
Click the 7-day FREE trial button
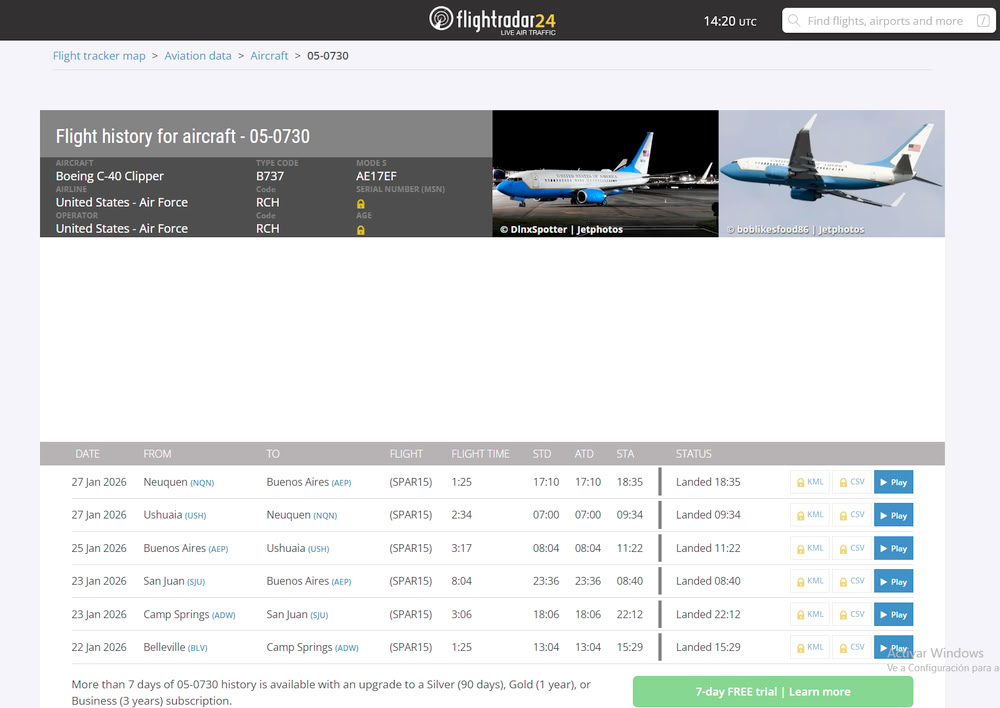point(772,691)
